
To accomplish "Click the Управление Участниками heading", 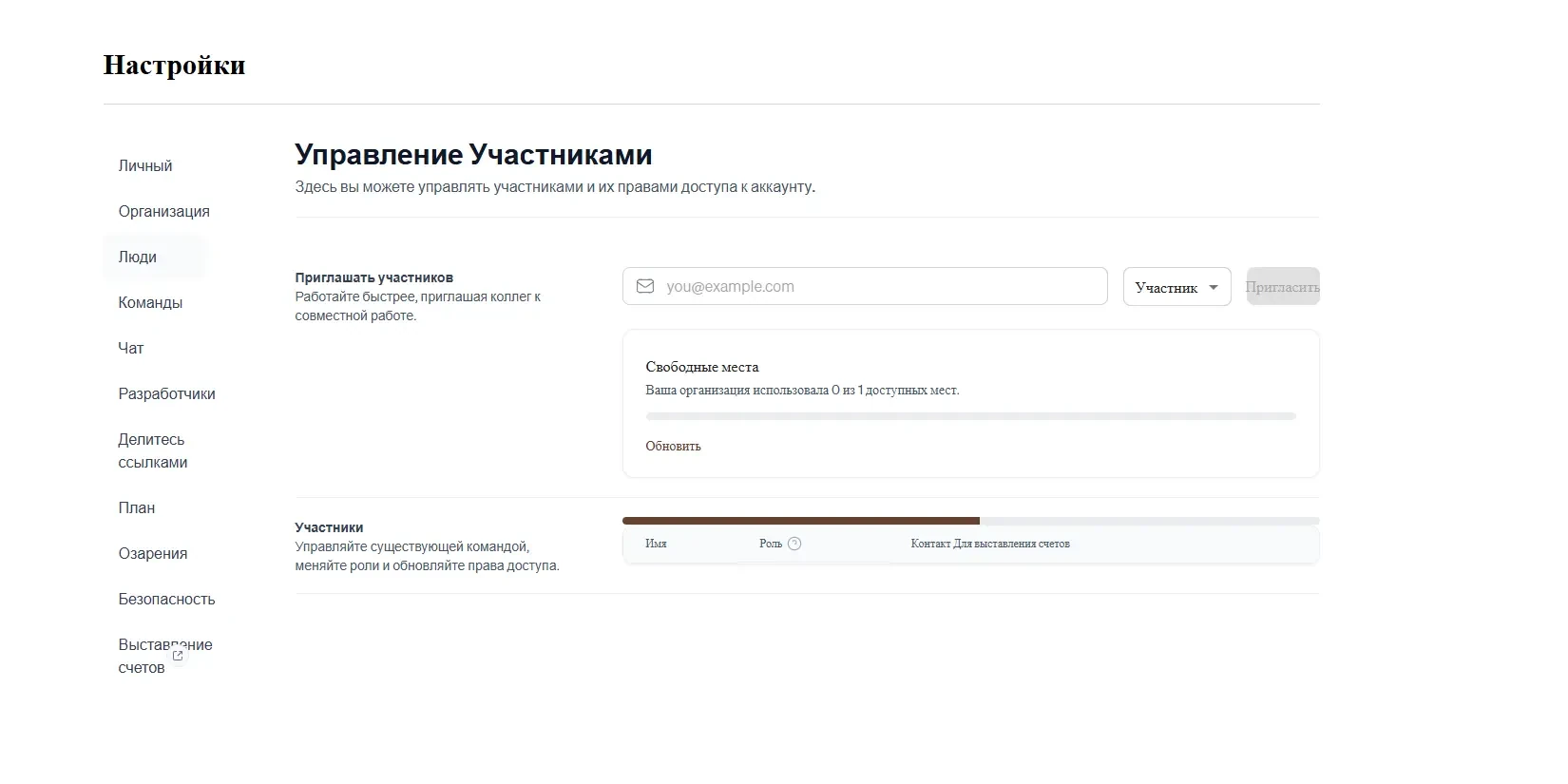I will click(x=473, y=154).
